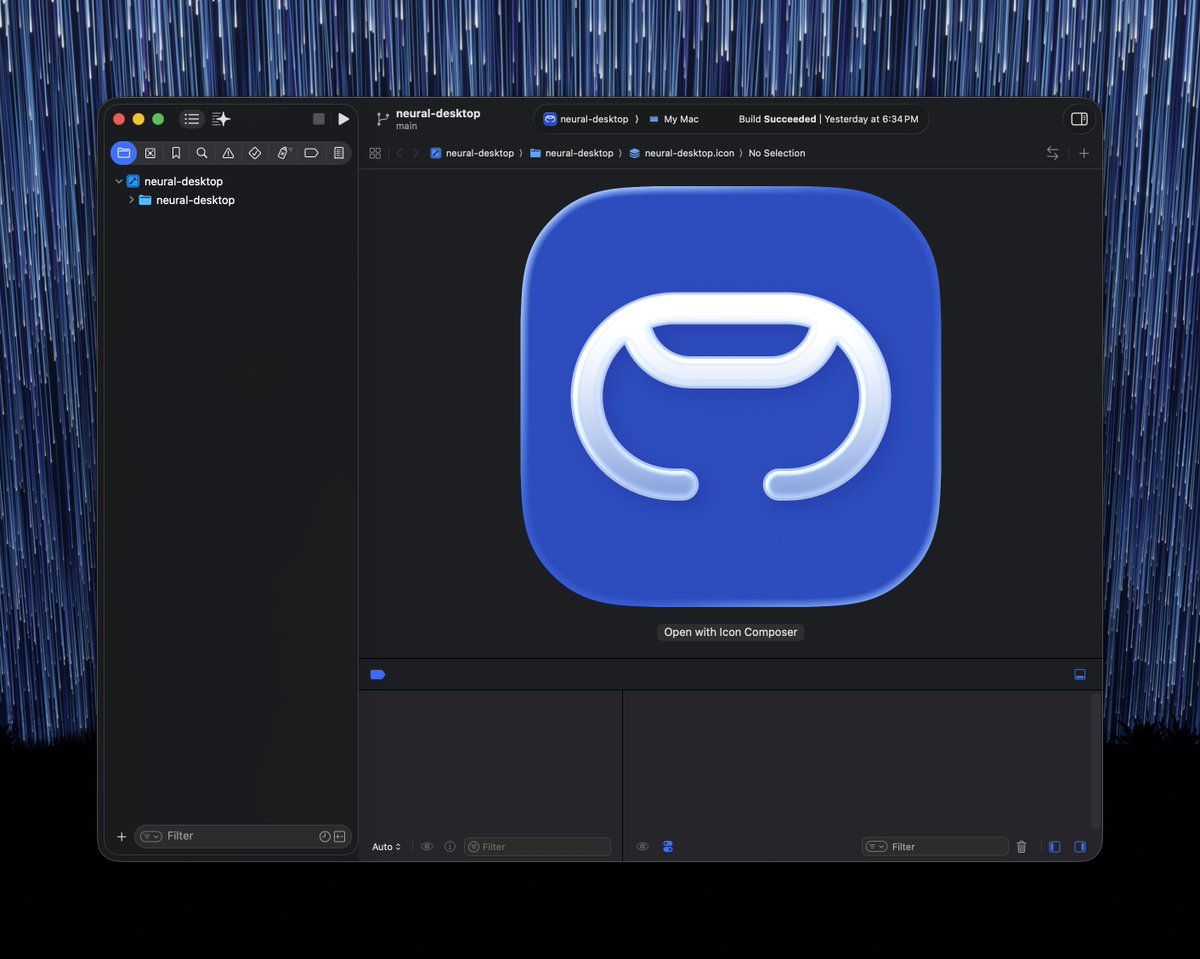Image resolution: width=1200 pixels, height=959 pixels.
Task: Open the navigator filter options menu
Action: [151, 836]
